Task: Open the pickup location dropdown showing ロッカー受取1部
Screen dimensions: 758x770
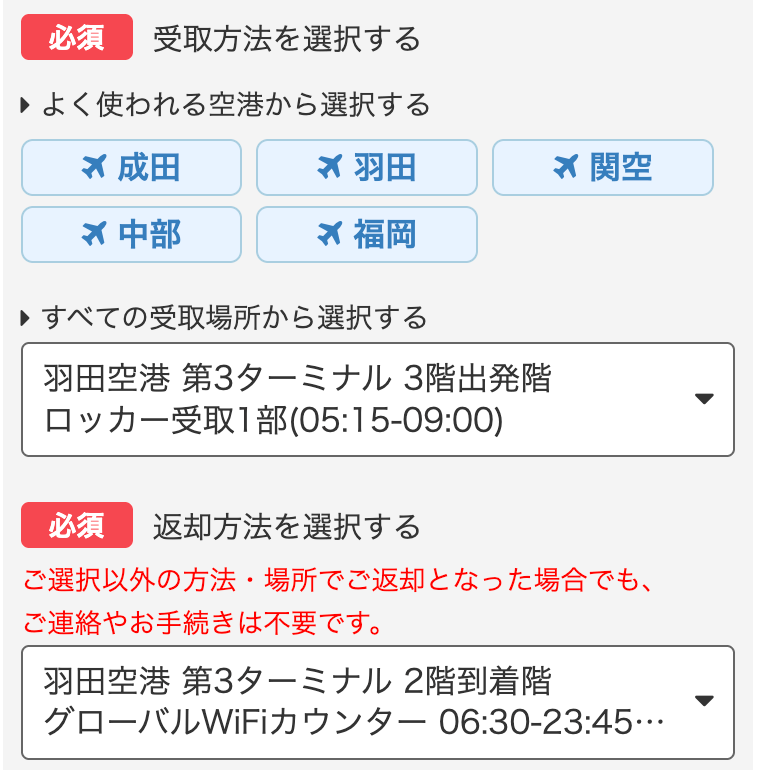Action: point(360,400)
